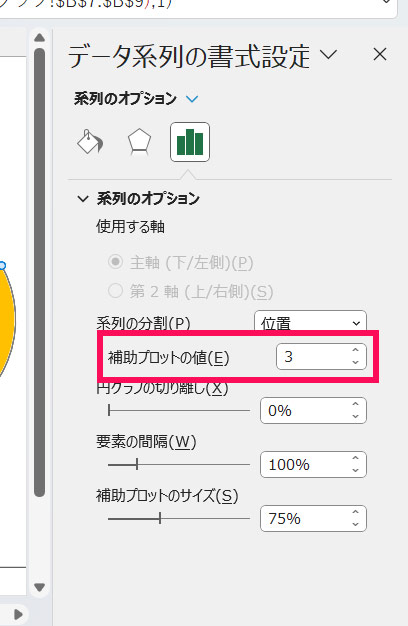Click the 円グラフの切り離し slider track
The image size is (408, 626).
[x=179, y=410]
